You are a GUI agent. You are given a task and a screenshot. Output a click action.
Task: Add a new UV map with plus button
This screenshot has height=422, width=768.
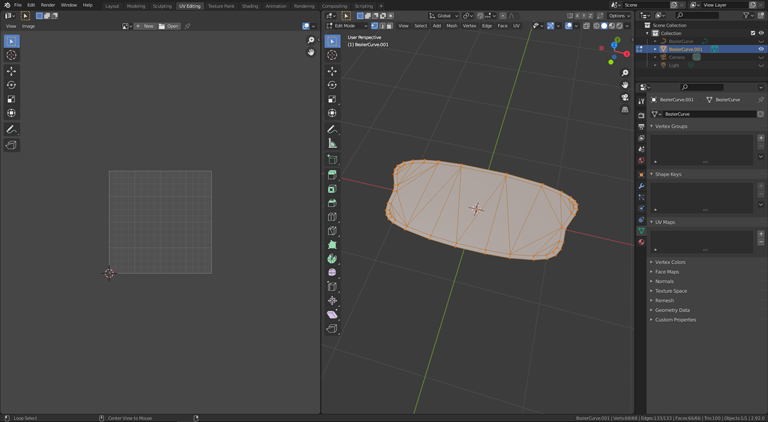tap(761, 234)
